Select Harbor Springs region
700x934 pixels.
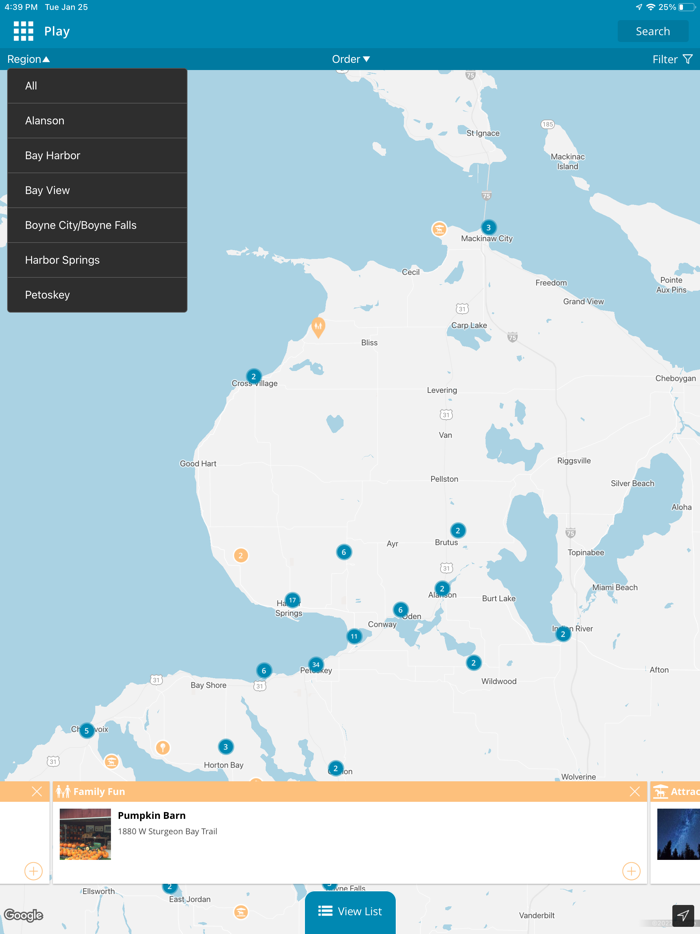click(97, 260)
